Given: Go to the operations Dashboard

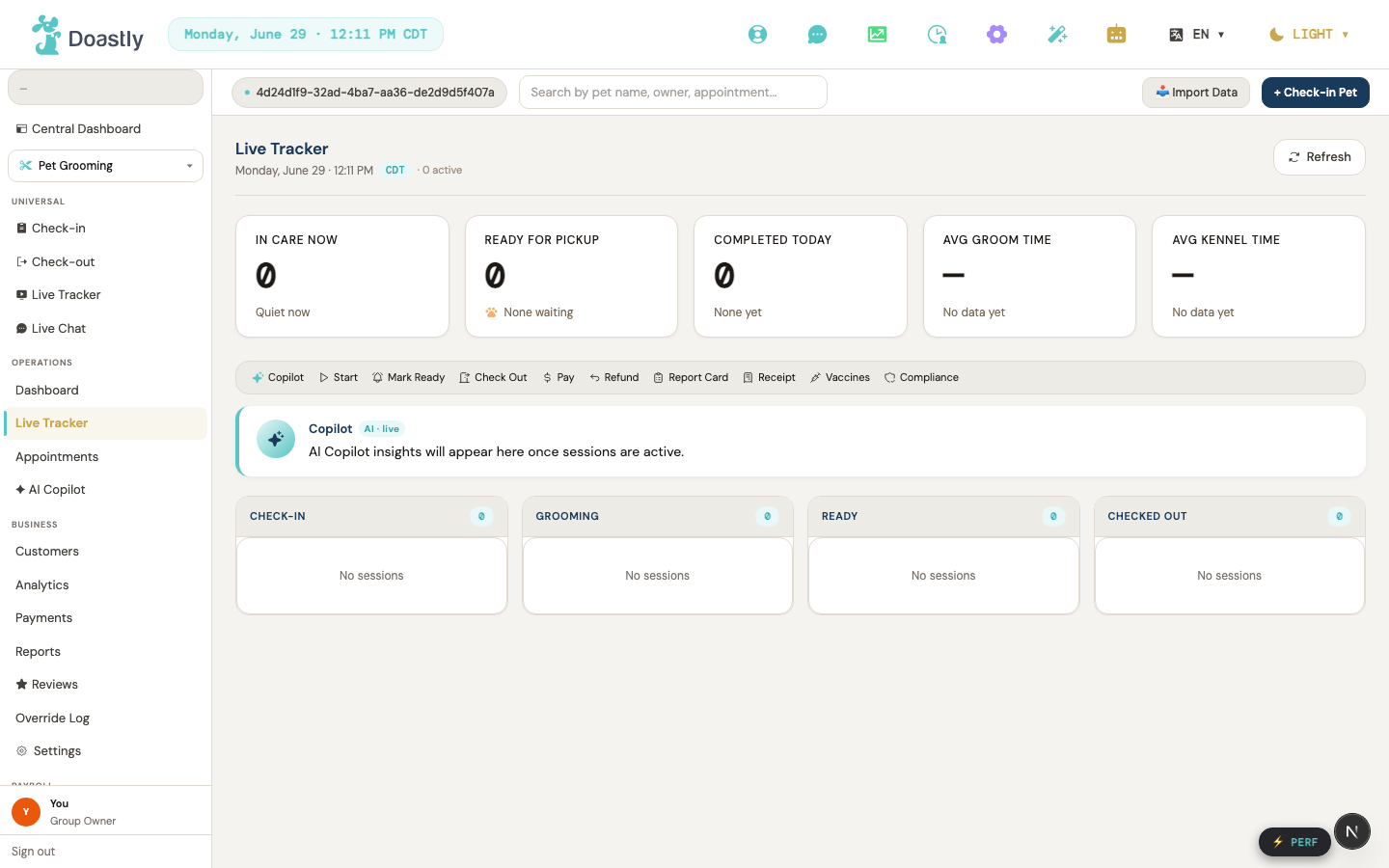Looking at the screenshot, I should point(106,391).
